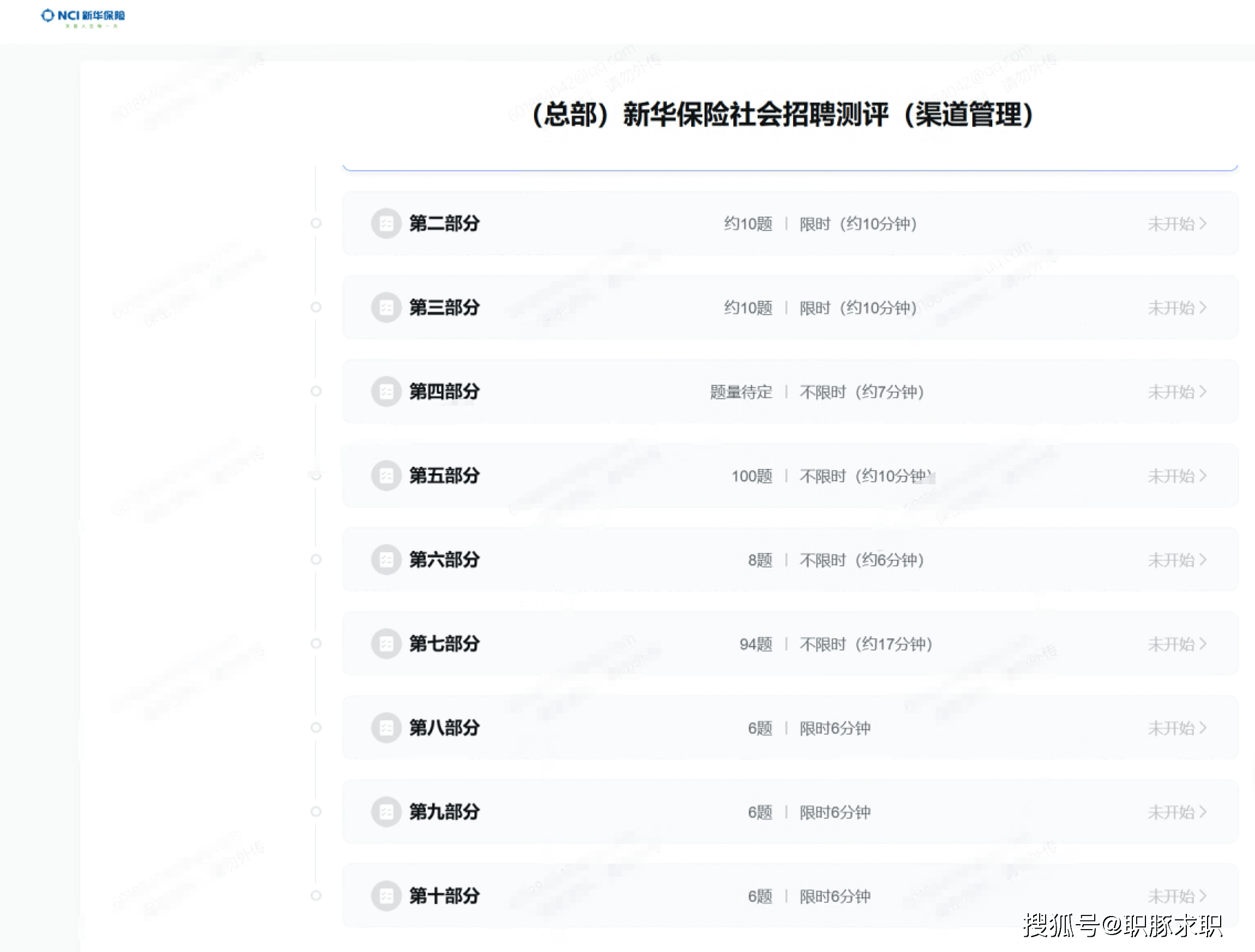This screenshot has width=1255, height=952.
Task: Click the 第六部分 section list icon
Action: tap(387, 559)
